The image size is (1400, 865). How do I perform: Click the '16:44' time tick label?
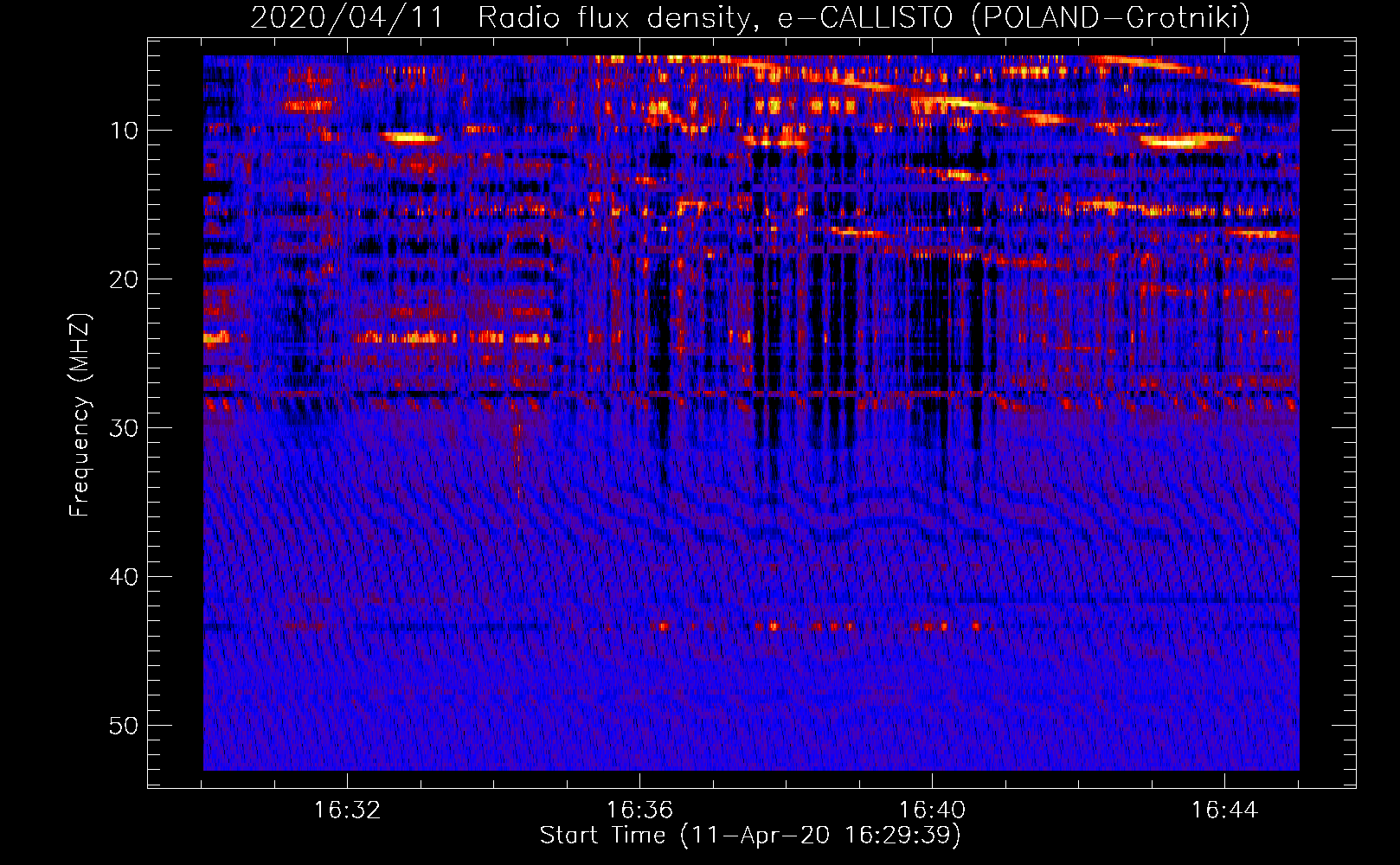(x=1224, y=811)
